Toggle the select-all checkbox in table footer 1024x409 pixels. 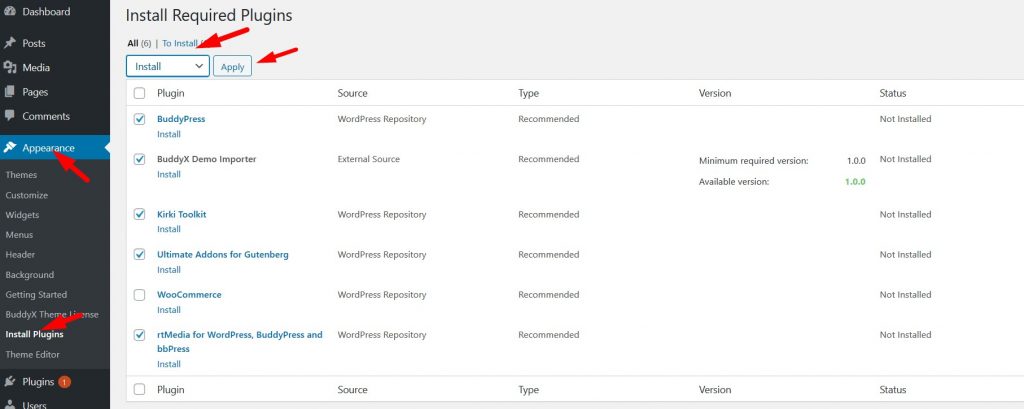pos(139,389)
